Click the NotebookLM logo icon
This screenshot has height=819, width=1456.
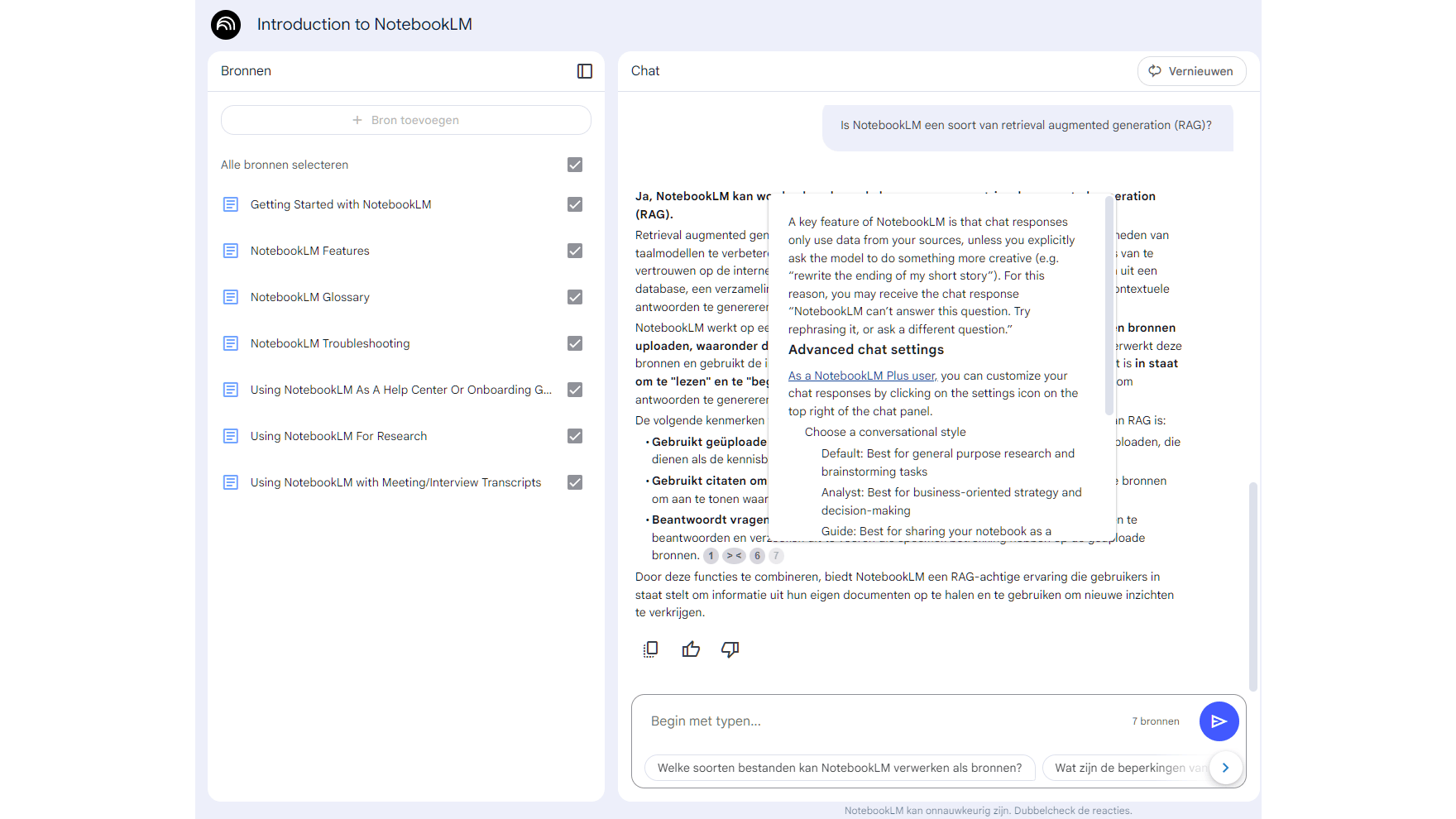(x=226, y=25)
